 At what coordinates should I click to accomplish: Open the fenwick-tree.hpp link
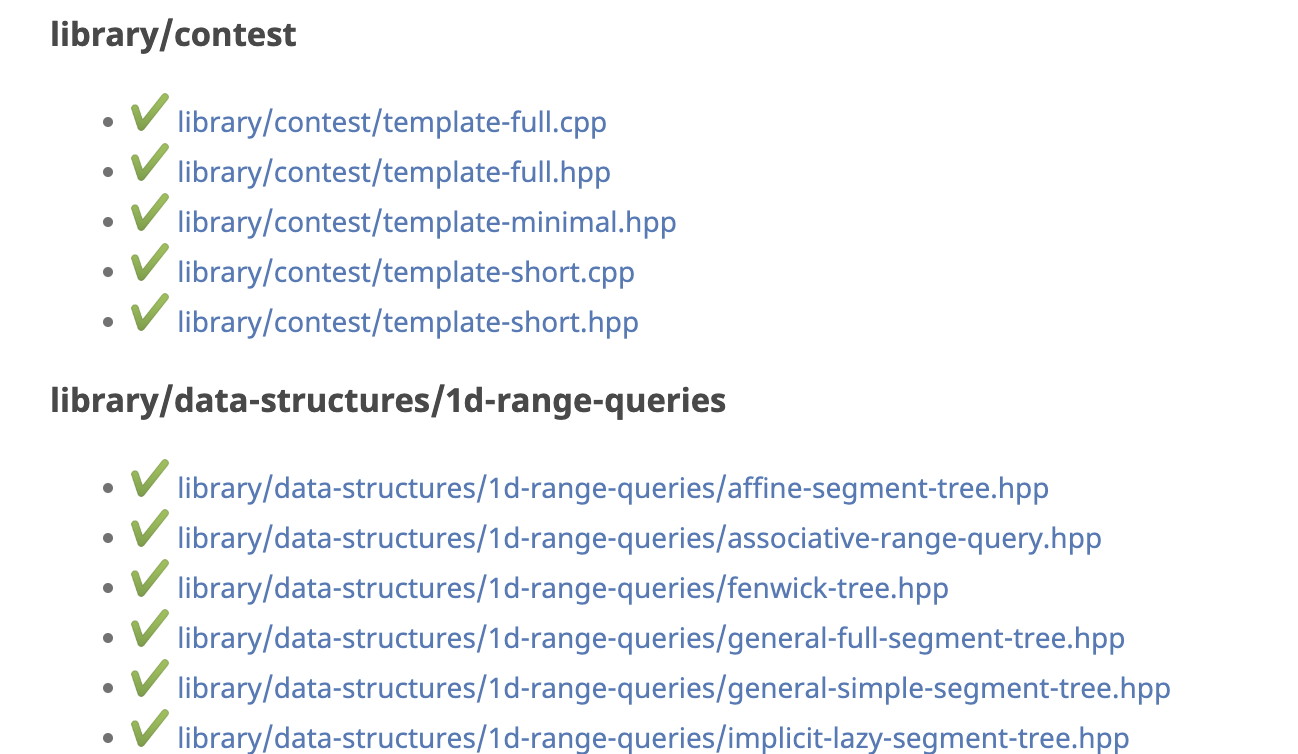[563, 588]
